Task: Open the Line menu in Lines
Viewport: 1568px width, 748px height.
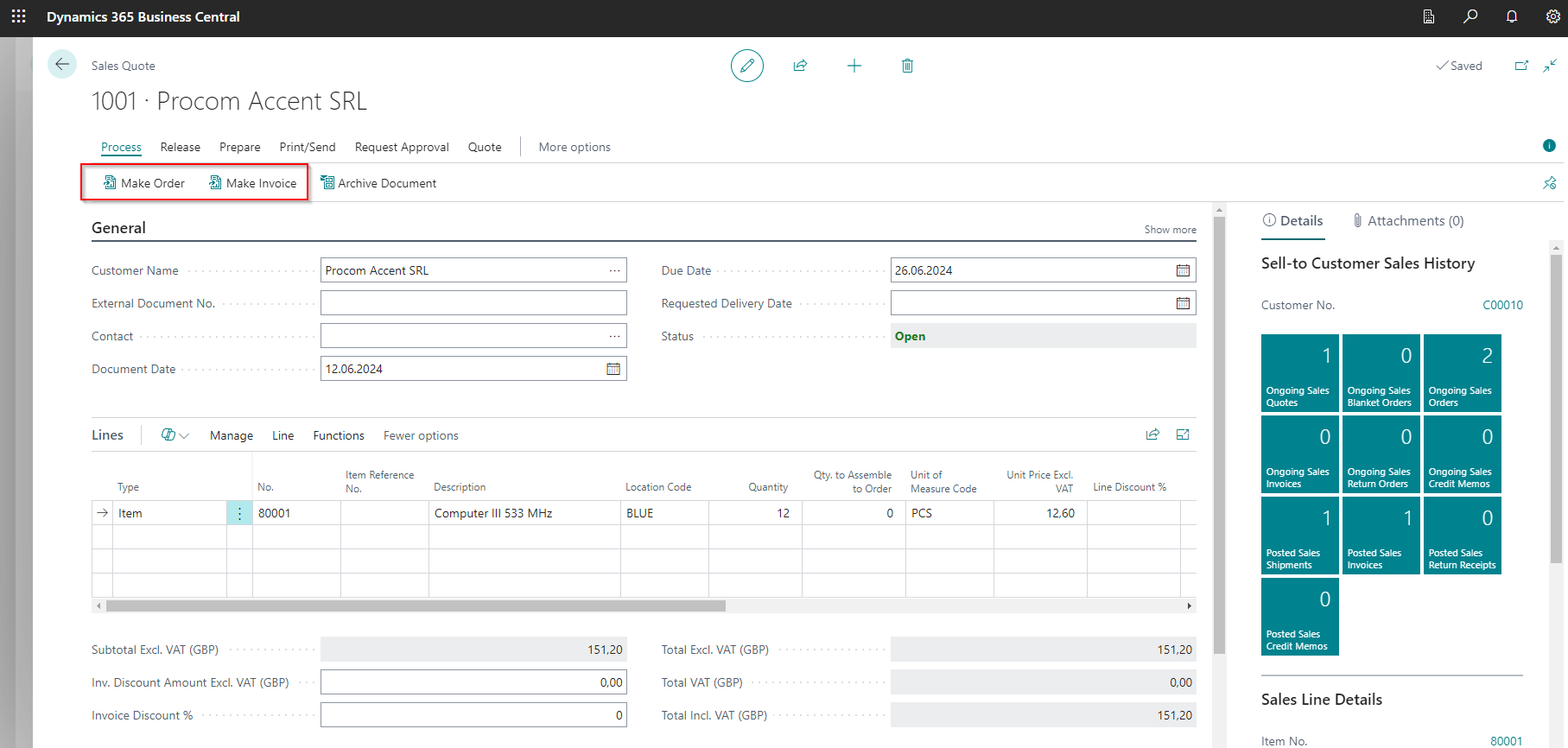Action: click(x=282, y=435)
